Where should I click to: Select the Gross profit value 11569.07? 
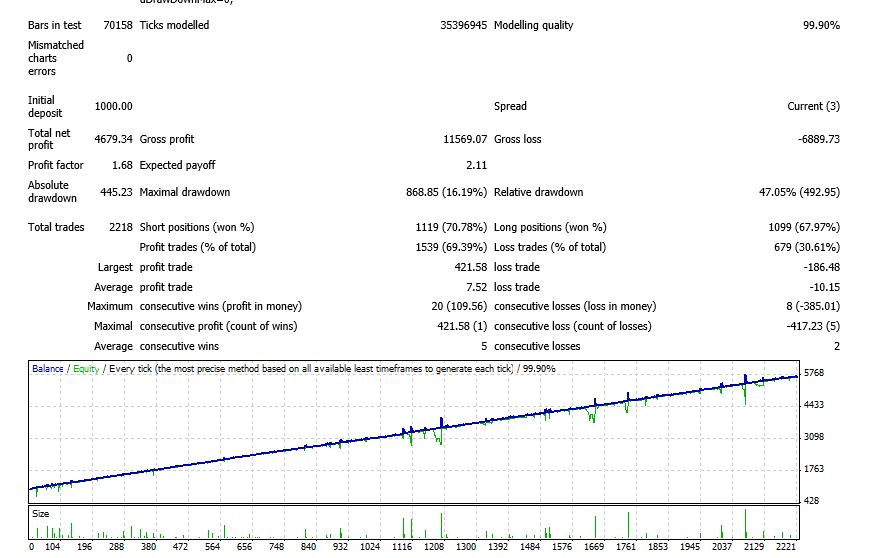coord(464,140)
